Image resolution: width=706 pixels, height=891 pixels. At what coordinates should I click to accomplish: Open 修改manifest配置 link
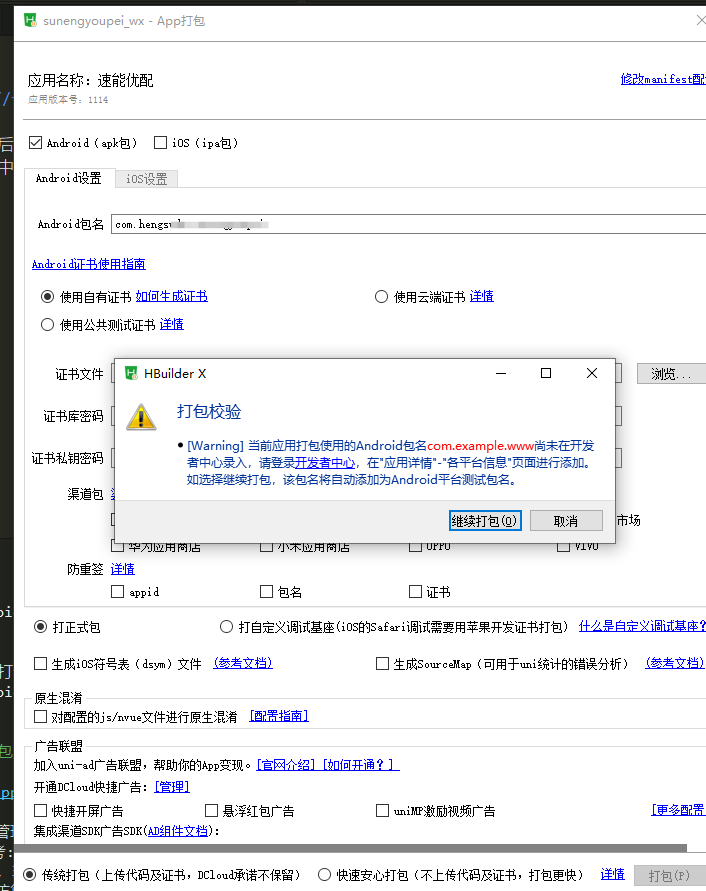point(663,79)
